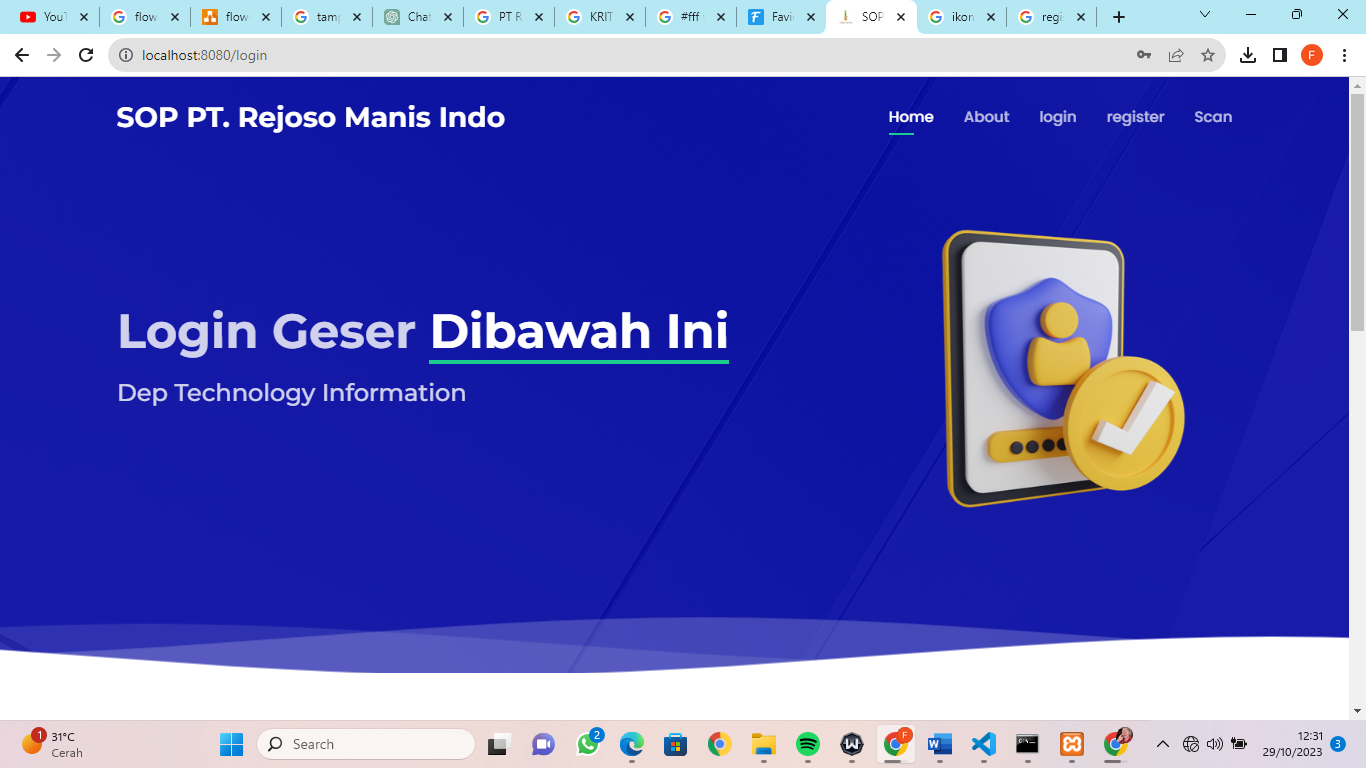Share this page via address bar icon
The height and width of the screenshot is (768, 1366).
[x=1176, y=55]
